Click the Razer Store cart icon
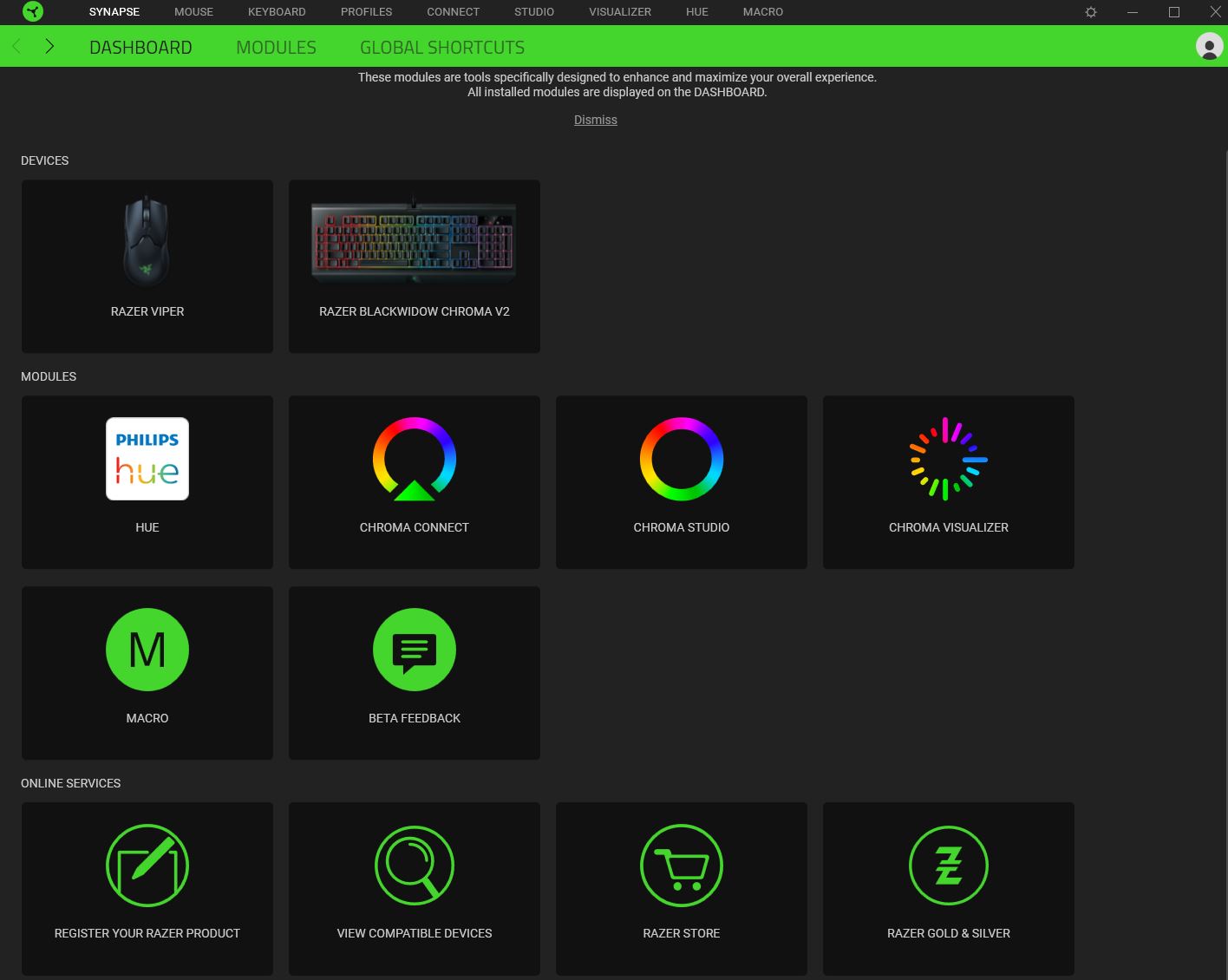 click(682, 866)
